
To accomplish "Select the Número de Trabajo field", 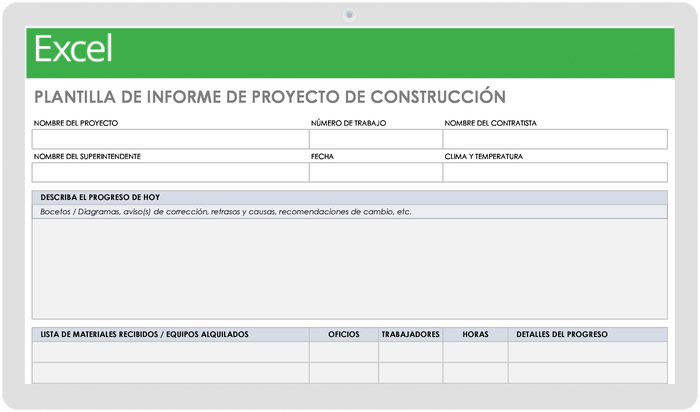I will [375, 139].
